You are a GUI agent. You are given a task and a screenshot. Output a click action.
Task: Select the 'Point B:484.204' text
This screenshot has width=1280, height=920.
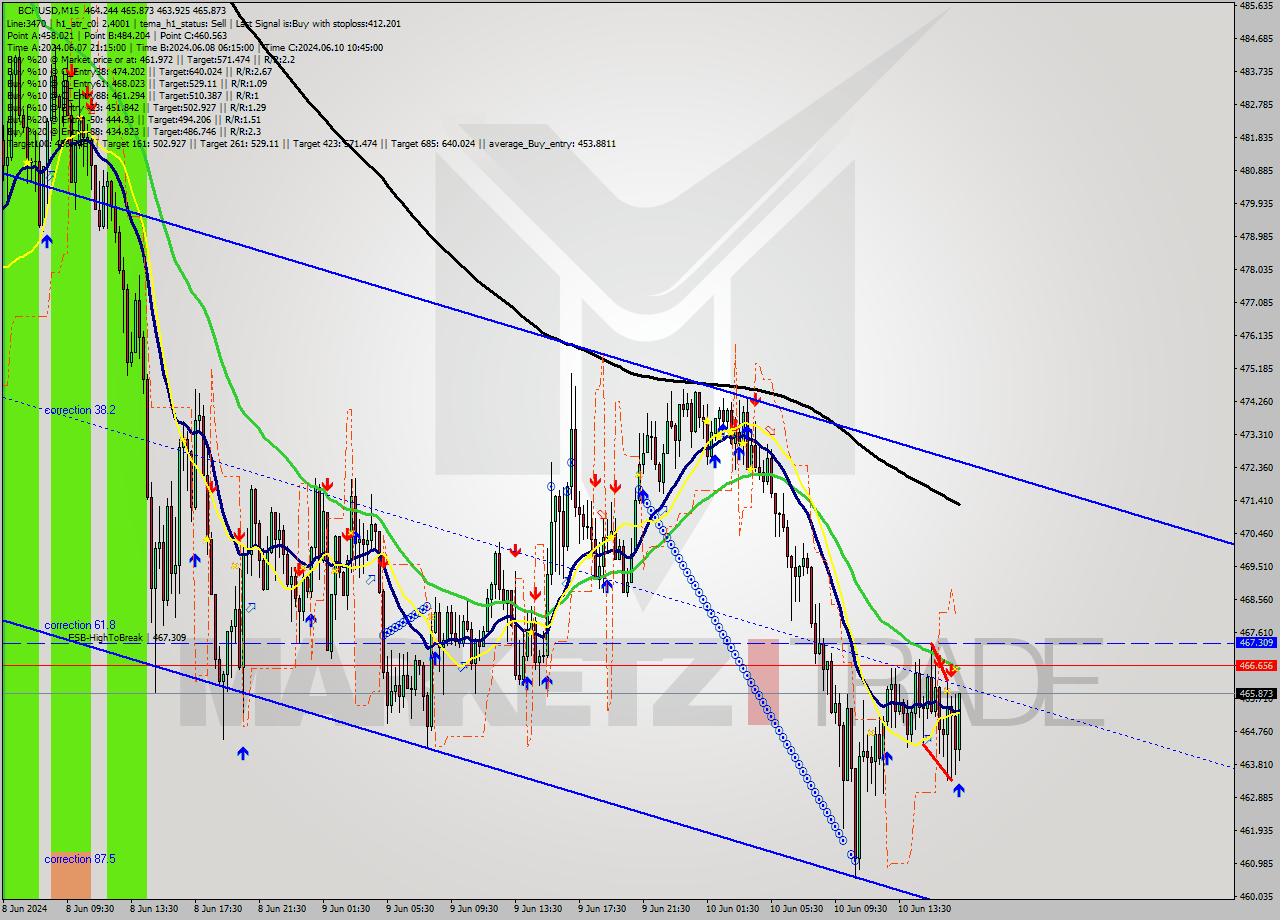click(116, 35)
